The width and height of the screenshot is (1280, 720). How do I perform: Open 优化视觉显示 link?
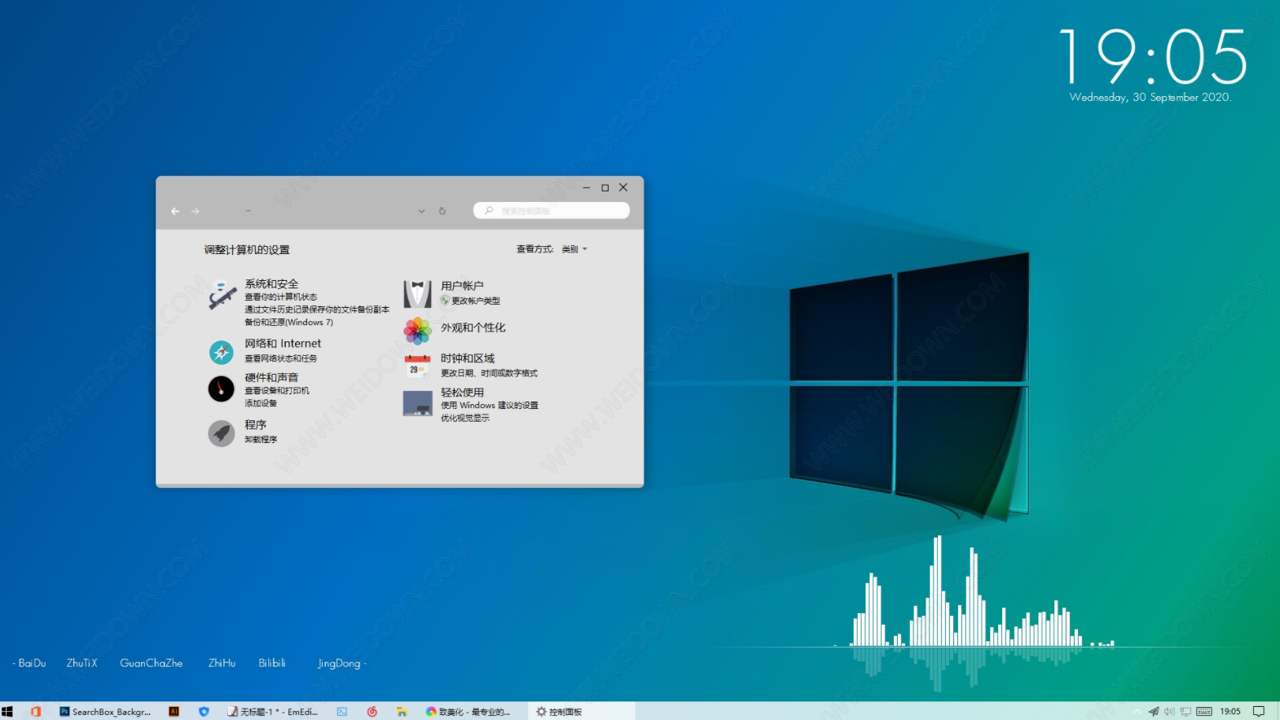point(465,418)
